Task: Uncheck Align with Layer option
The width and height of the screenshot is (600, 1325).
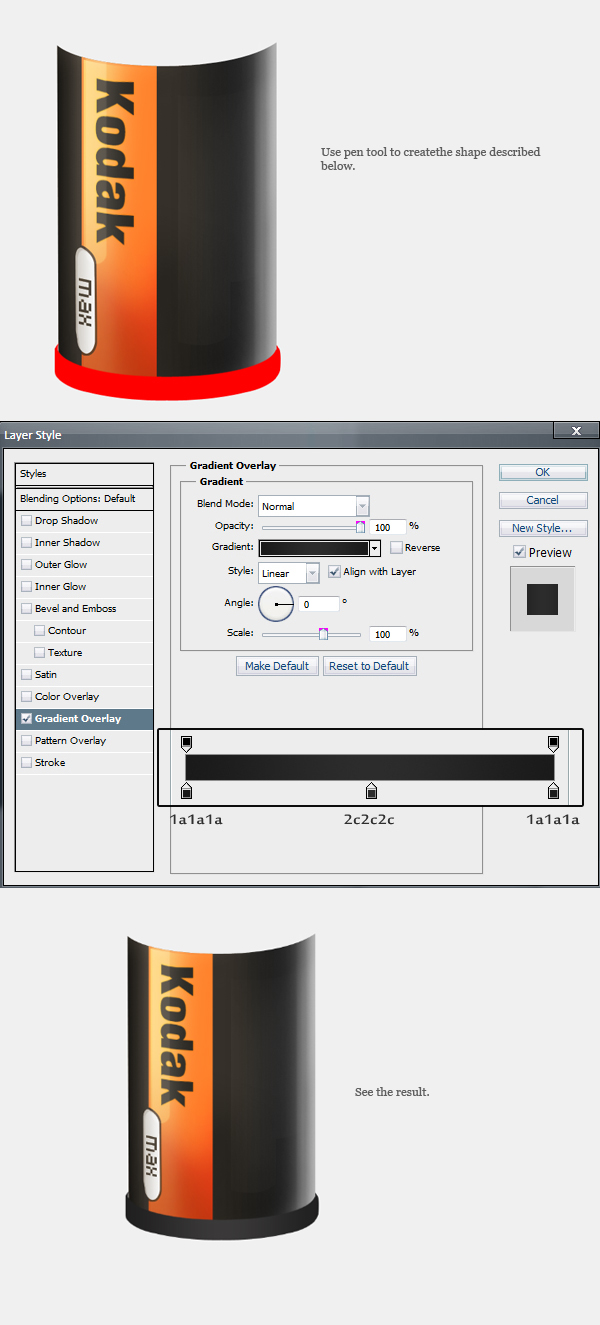Action: tap(335, 572)
